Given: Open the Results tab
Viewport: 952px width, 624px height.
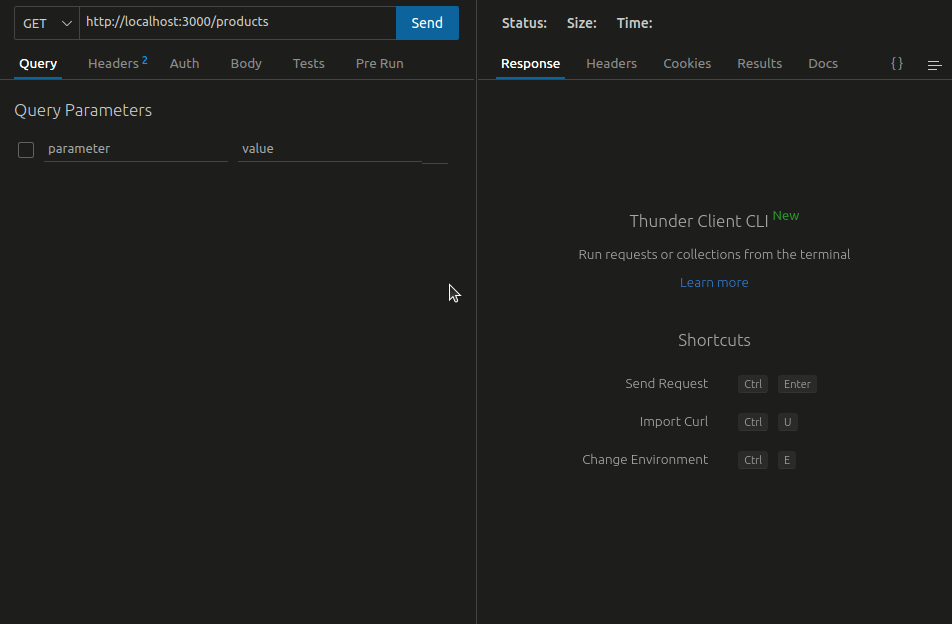Looking at the screenshot, I should [x=760, y=64].
